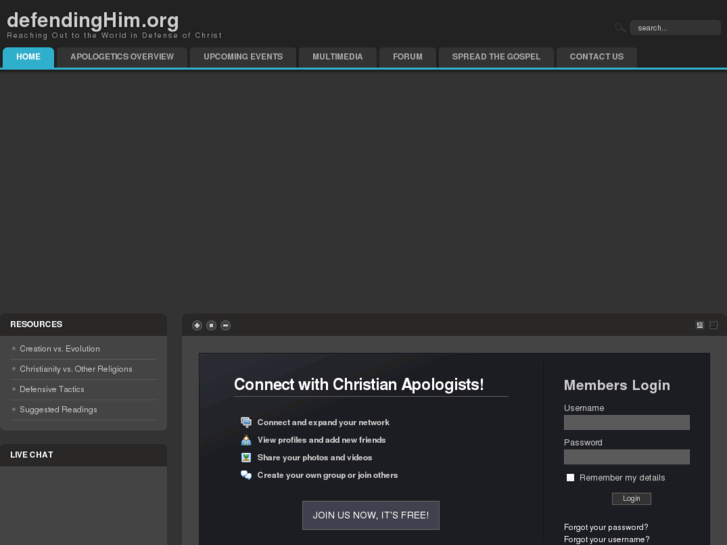Click the reset font-size square icon

click(x=211, y=326)
